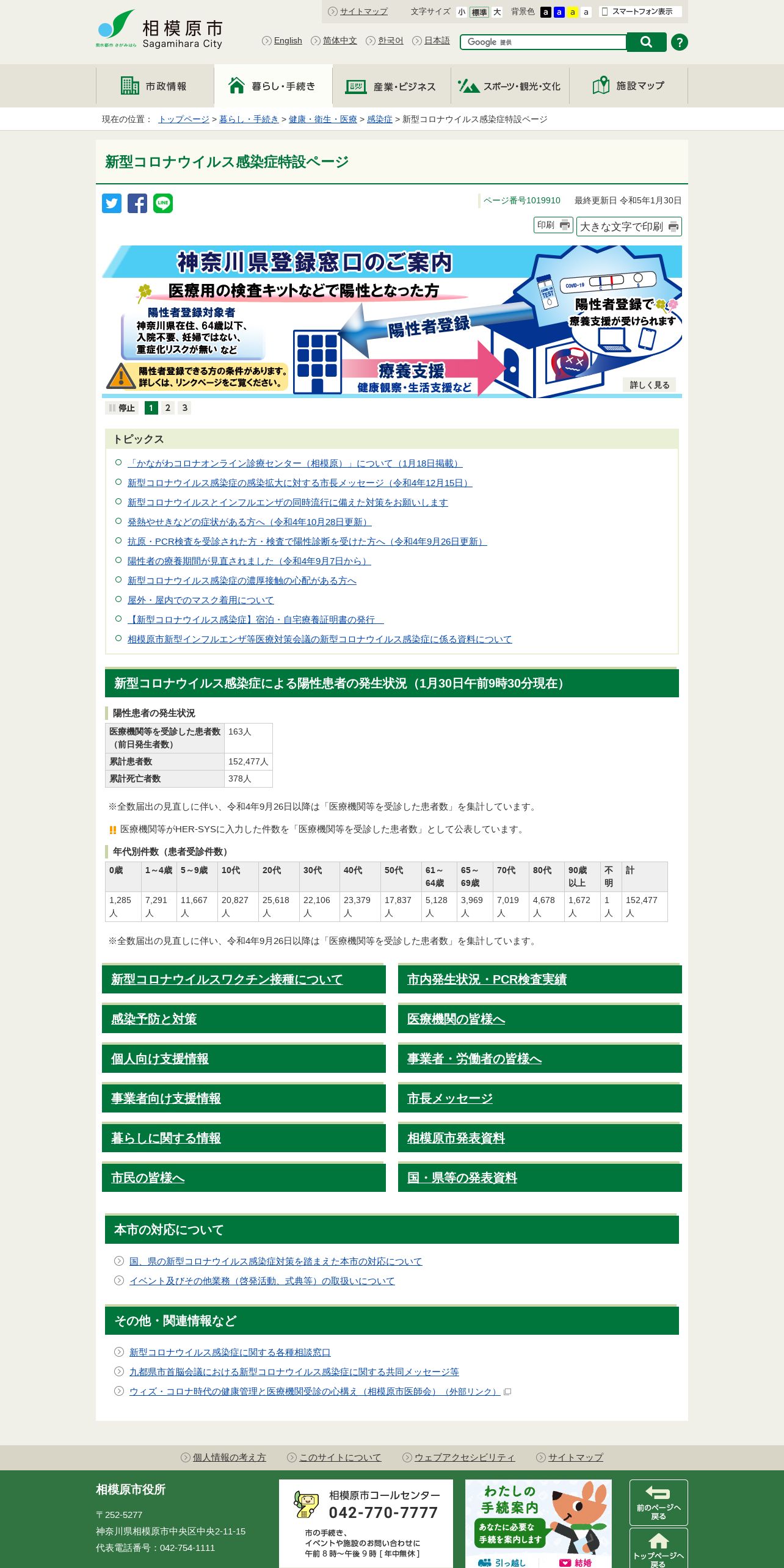Switch language to English

coord(288,41)
